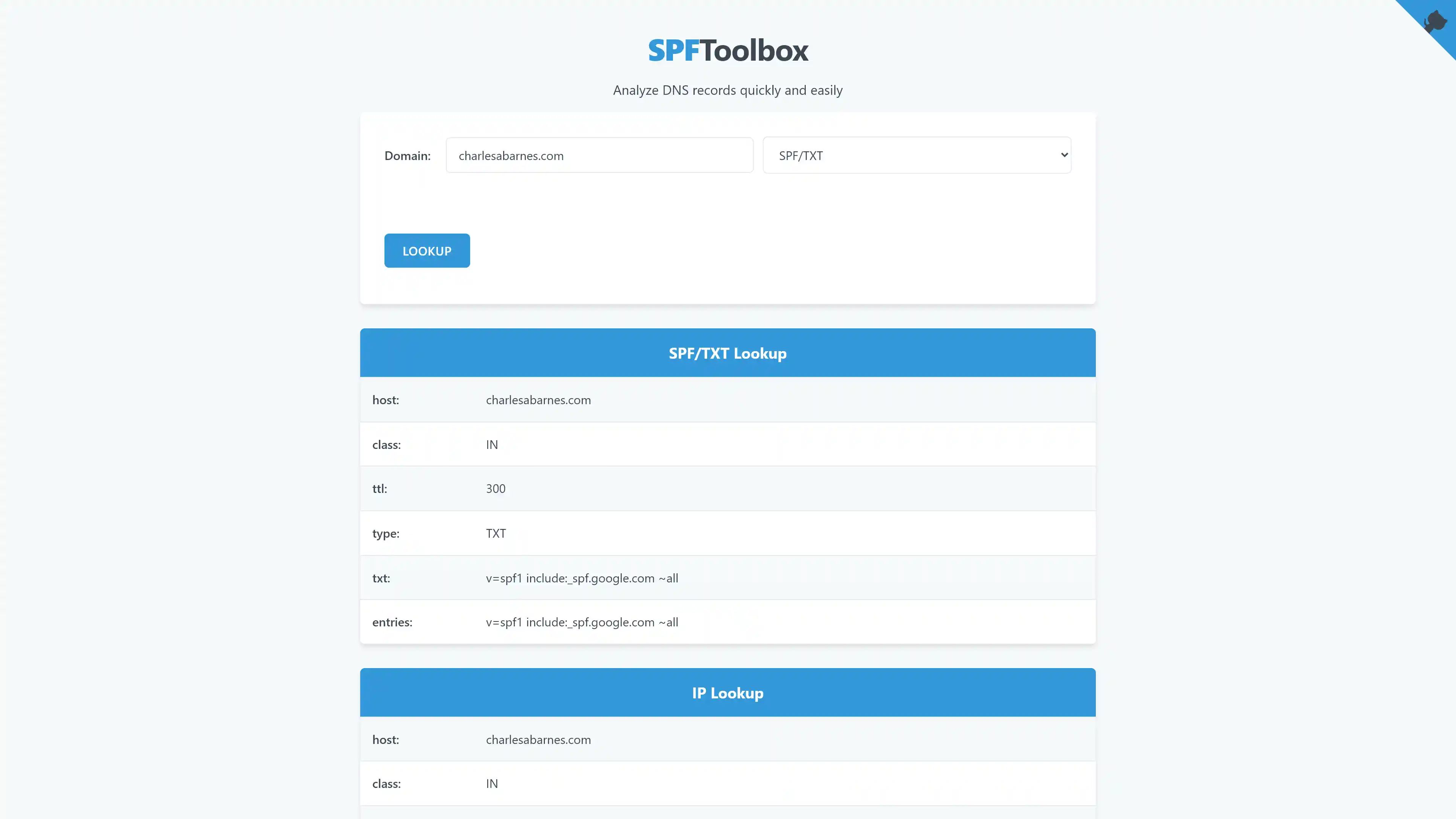The image size is (1456, 819).
Task: Focus the Domain input field
Action: coord(599,155)
